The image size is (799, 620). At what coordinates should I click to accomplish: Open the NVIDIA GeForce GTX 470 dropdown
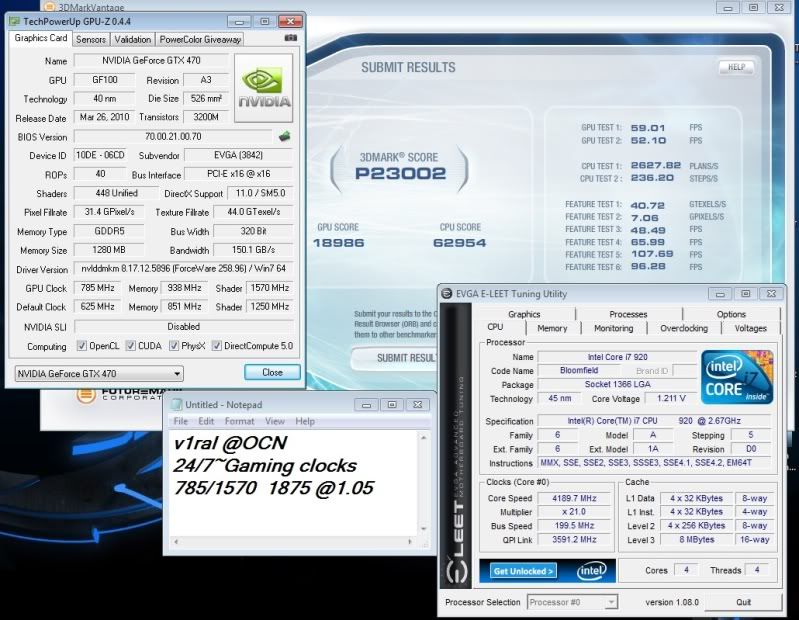(99, 373)
